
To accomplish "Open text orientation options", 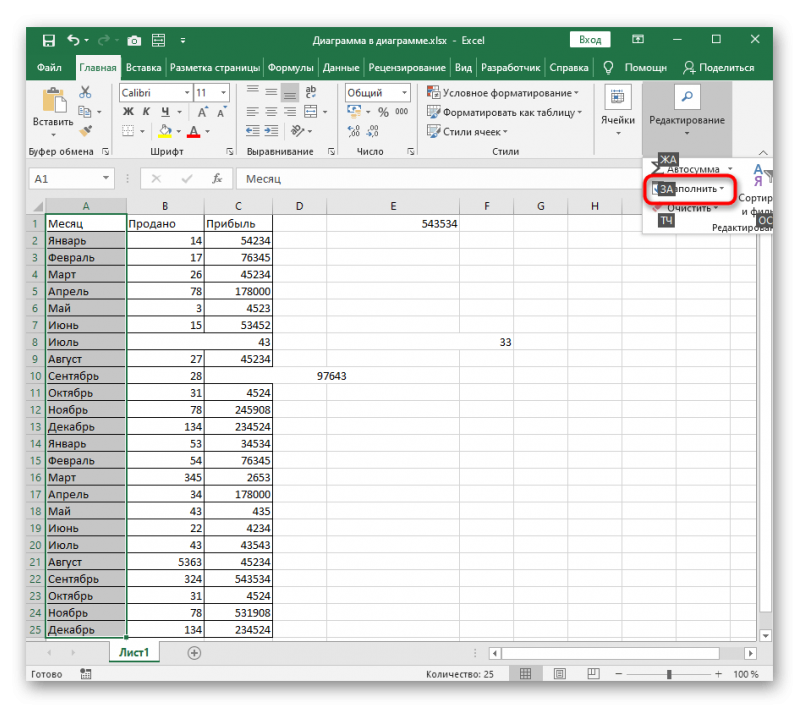I will (x=297, y=131).
